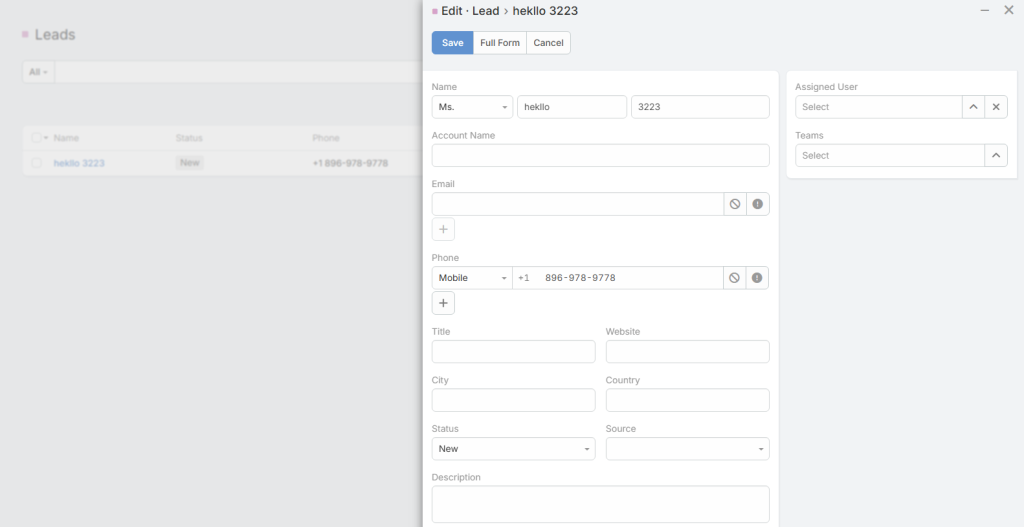Toggle the select-all leads checkbox
The height and width of the screenshot is (527, 1024).
(x=36, y=138)
